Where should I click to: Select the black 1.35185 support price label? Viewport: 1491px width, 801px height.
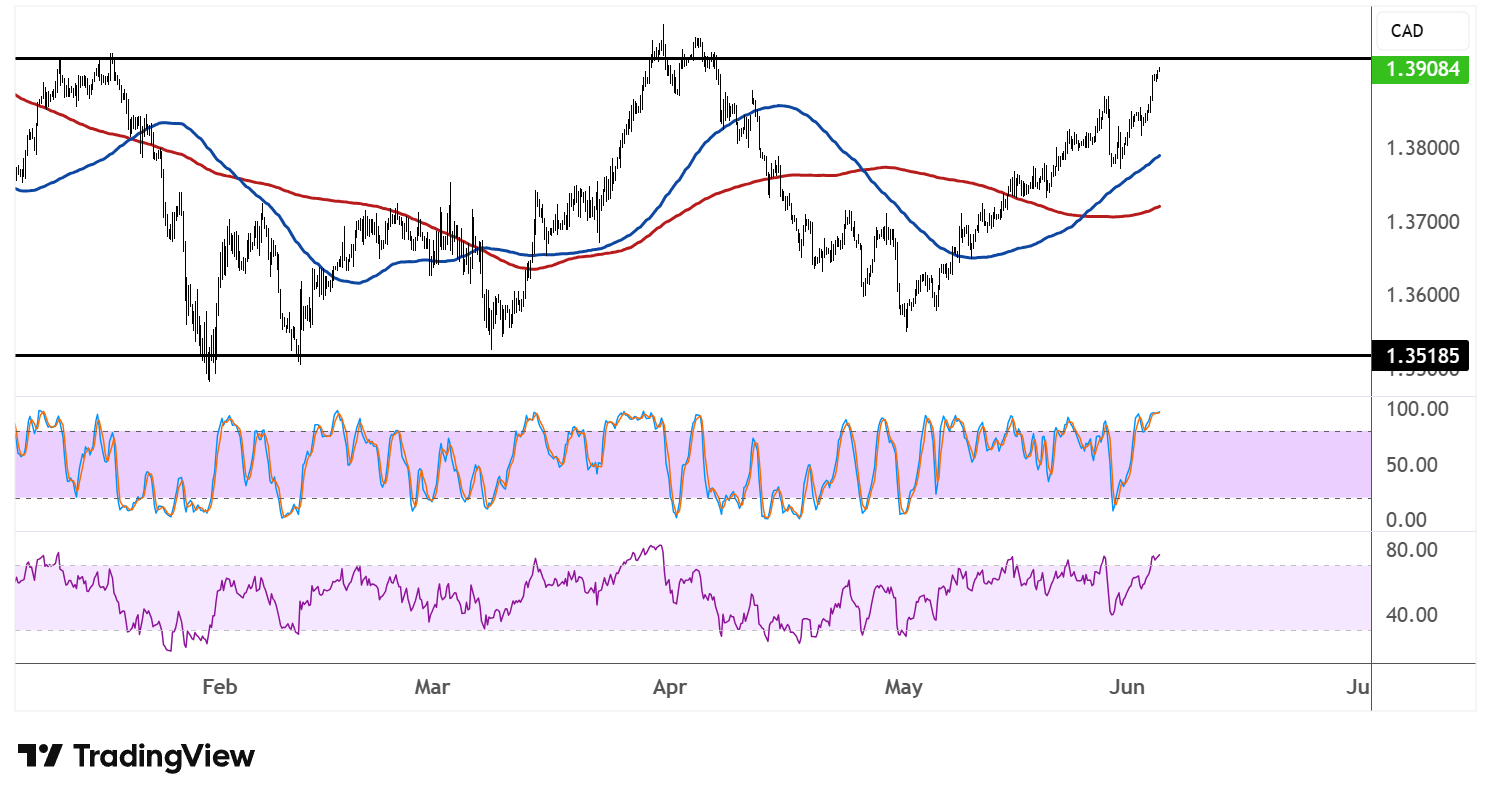pos(1421,354)
